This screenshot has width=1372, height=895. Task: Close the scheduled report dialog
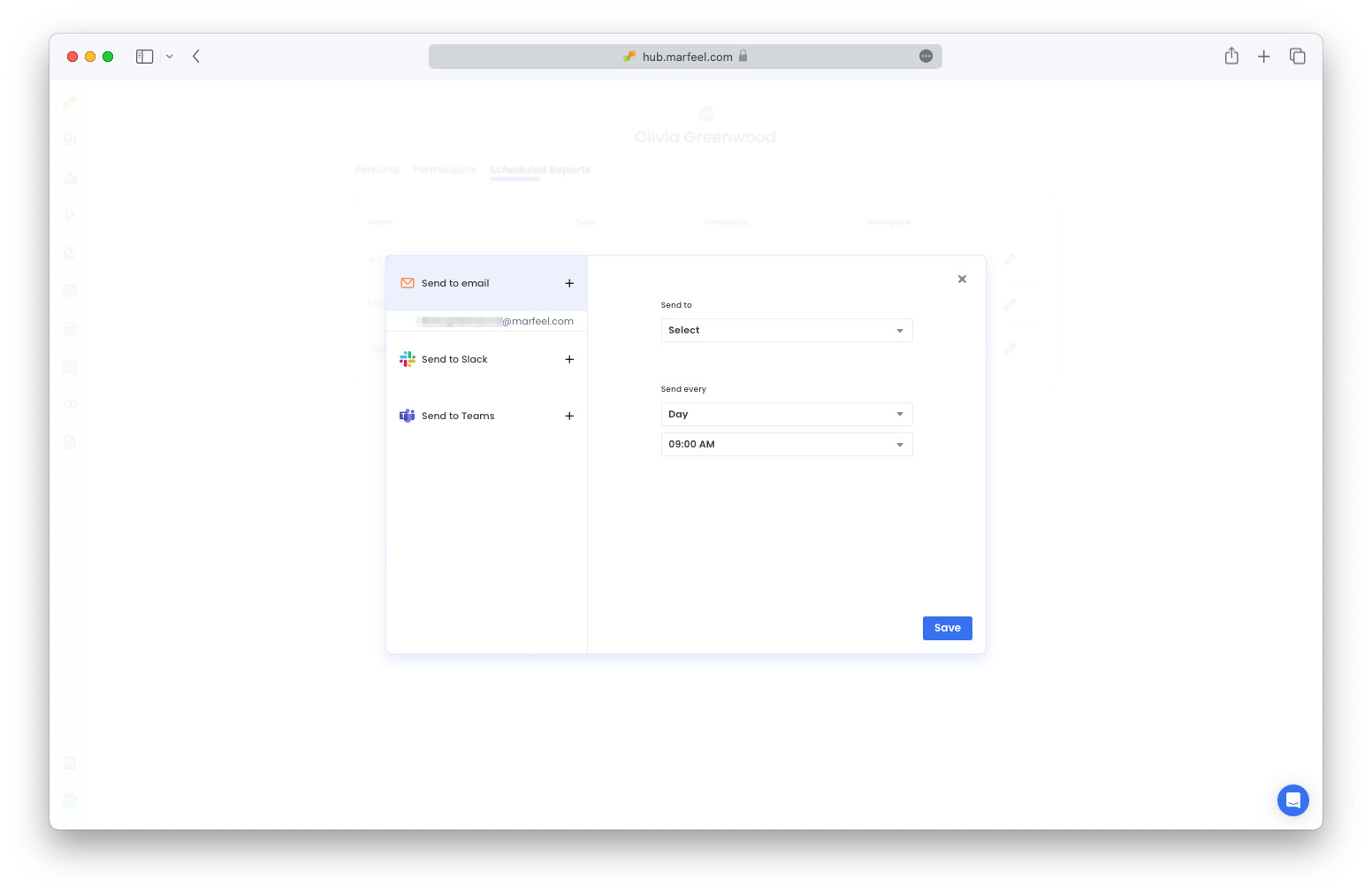coord(962,279)
